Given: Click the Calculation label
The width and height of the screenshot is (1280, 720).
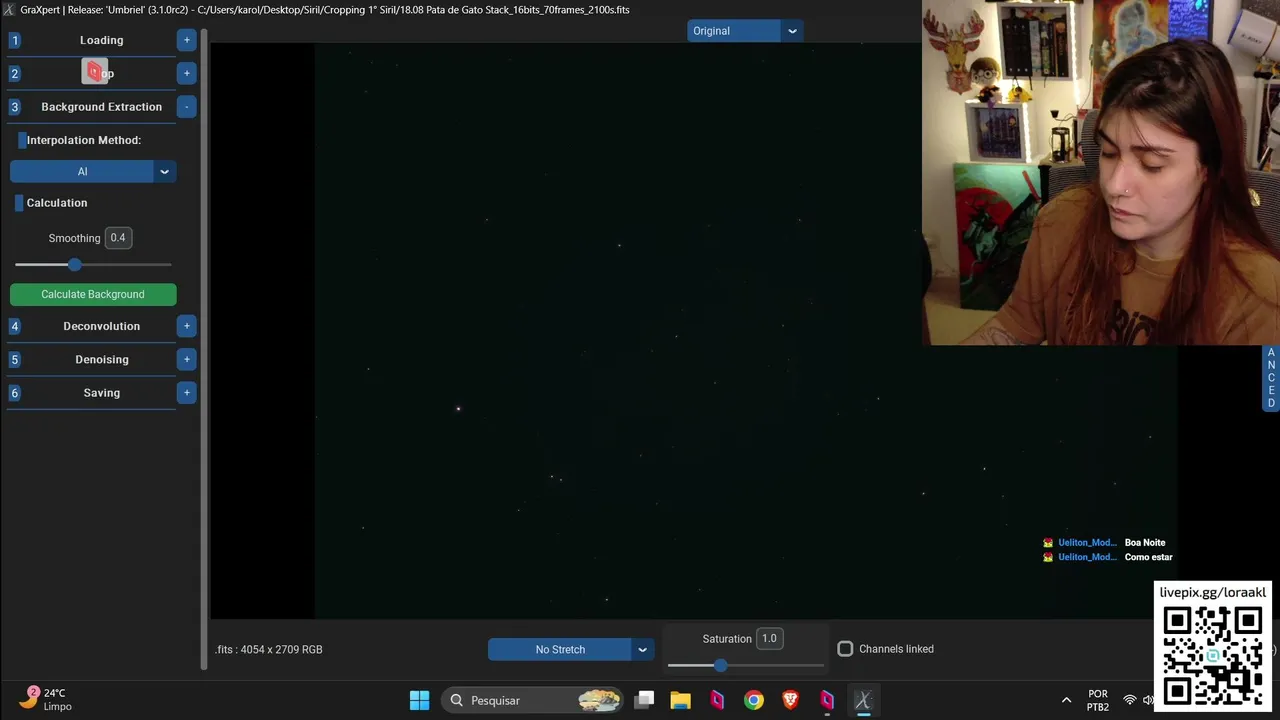Looking at the screenshot, I should pyautogui.click(x=57, y=203).
